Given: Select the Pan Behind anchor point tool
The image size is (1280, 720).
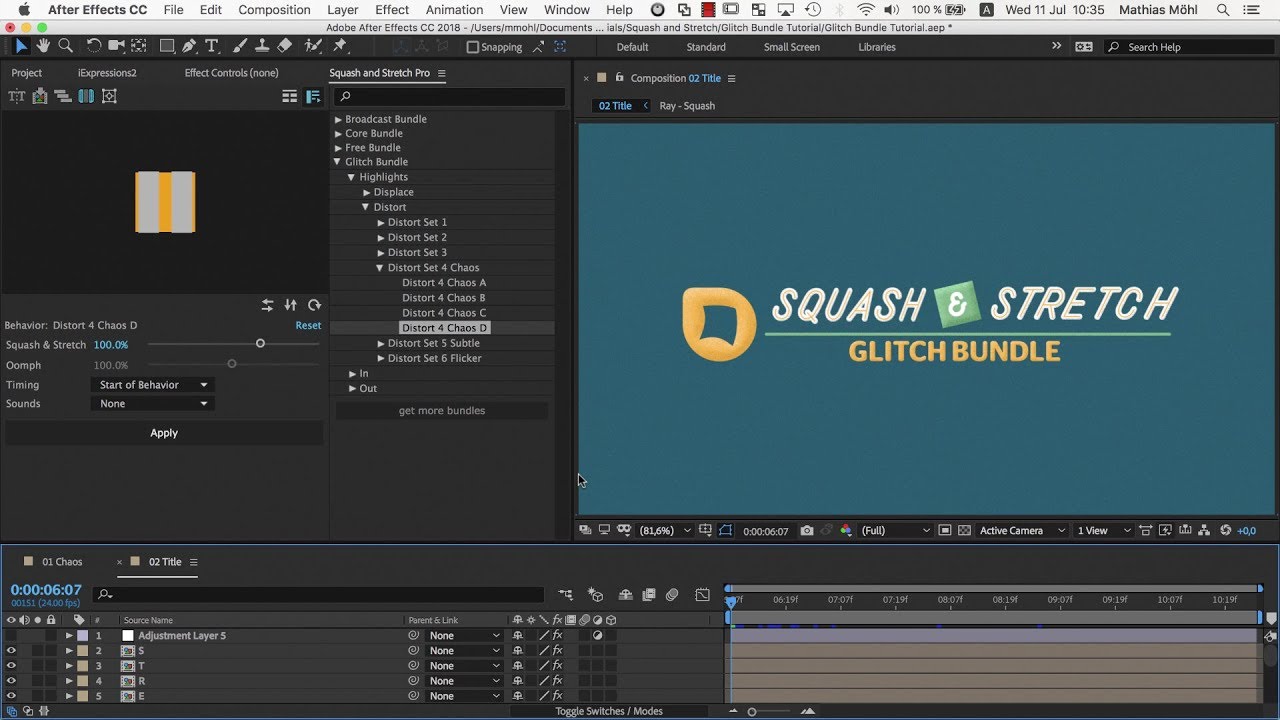Looking at the screenshot, I should (139, 46).
